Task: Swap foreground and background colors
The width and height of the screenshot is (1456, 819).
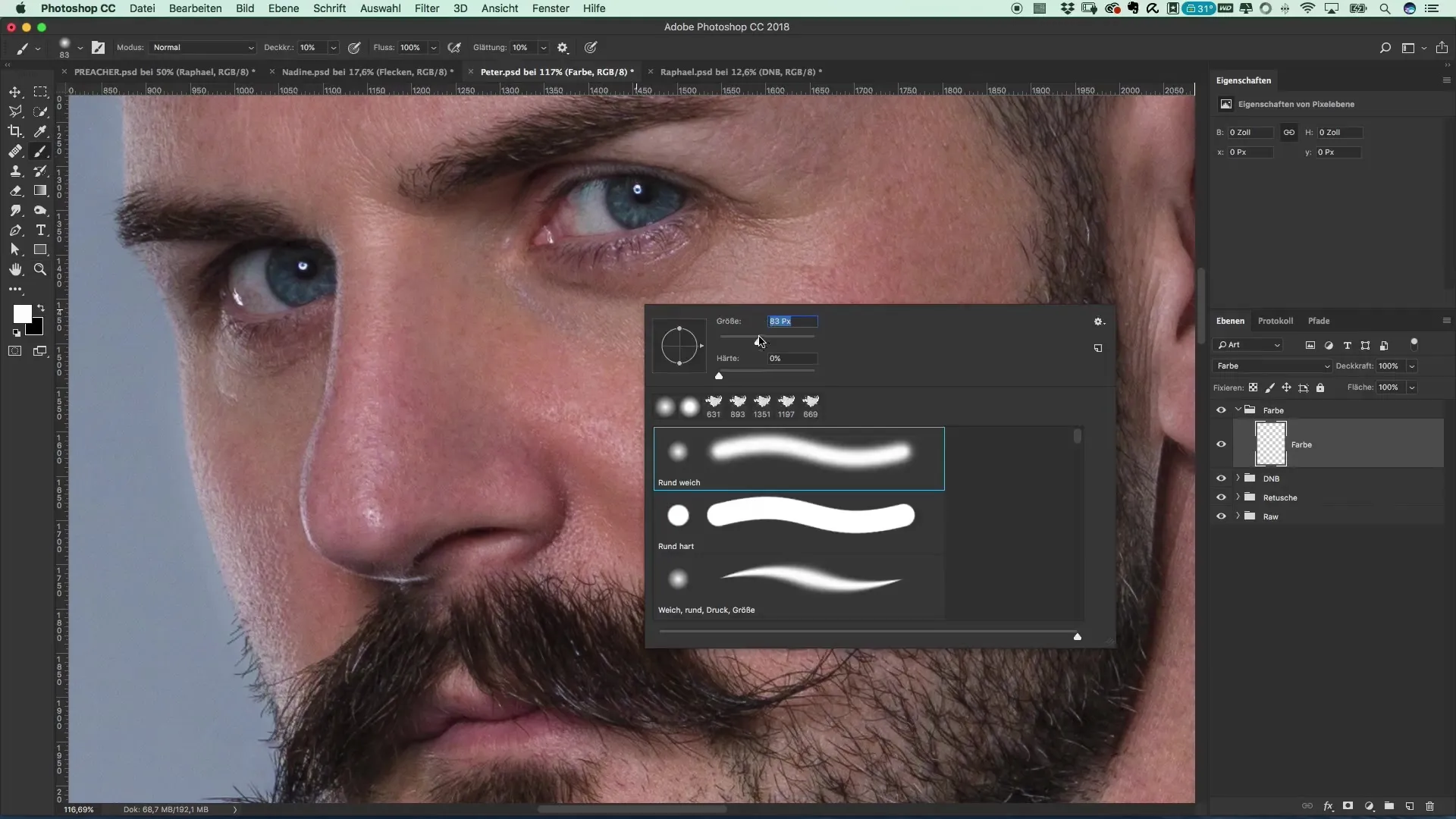Action: [x=41, y=308]
